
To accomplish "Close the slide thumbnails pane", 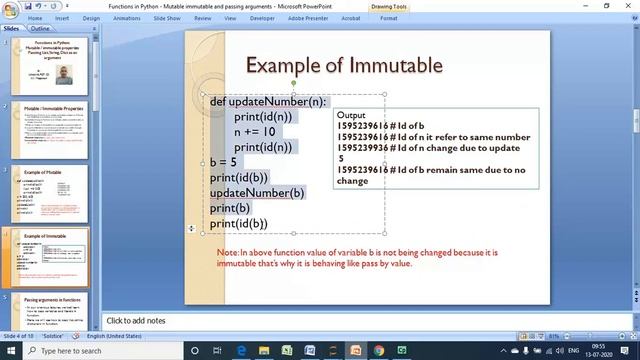I will [94, 29].
